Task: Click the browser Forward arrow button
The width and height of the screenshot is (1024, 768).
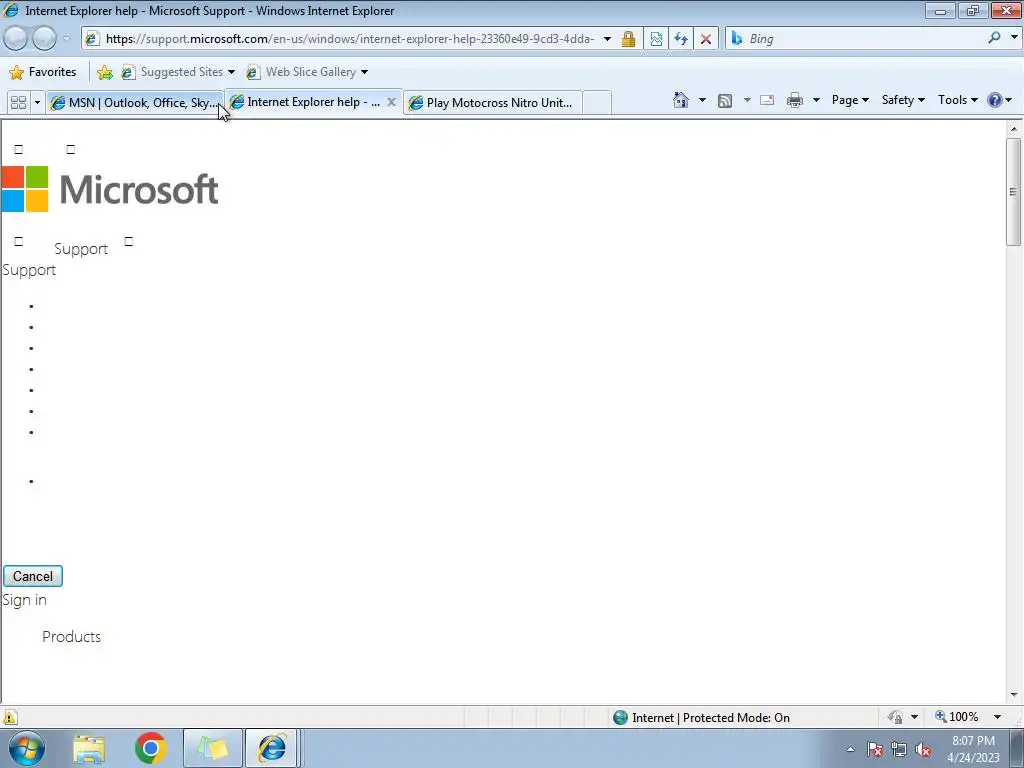Action: (x=44, y=39)
